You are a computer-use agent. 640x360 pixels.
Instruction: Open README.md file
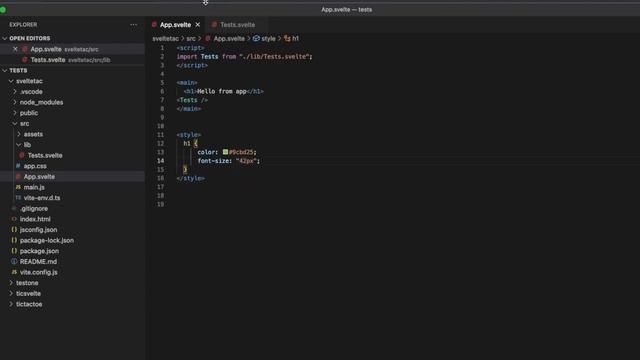click(x=38, y=261)
